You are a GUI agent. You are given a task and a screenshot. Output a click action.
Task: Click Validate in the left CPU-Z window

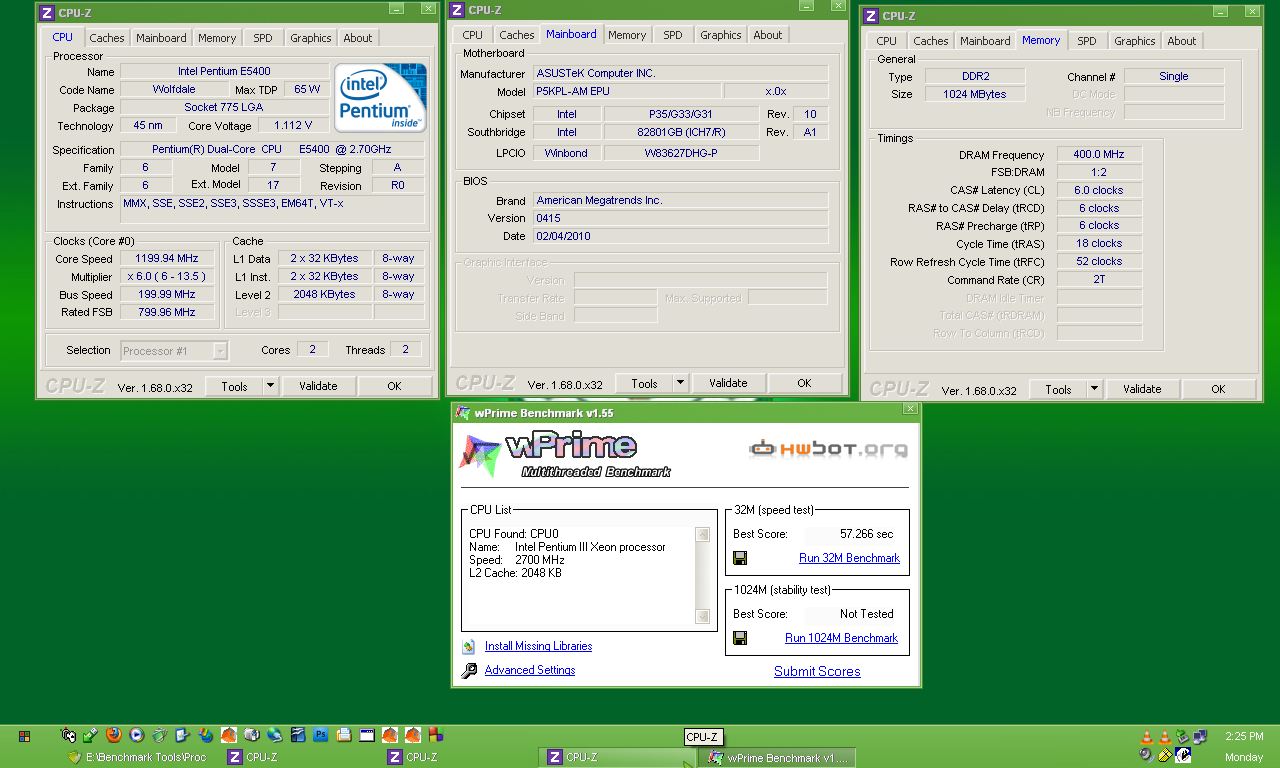point(318,386)
